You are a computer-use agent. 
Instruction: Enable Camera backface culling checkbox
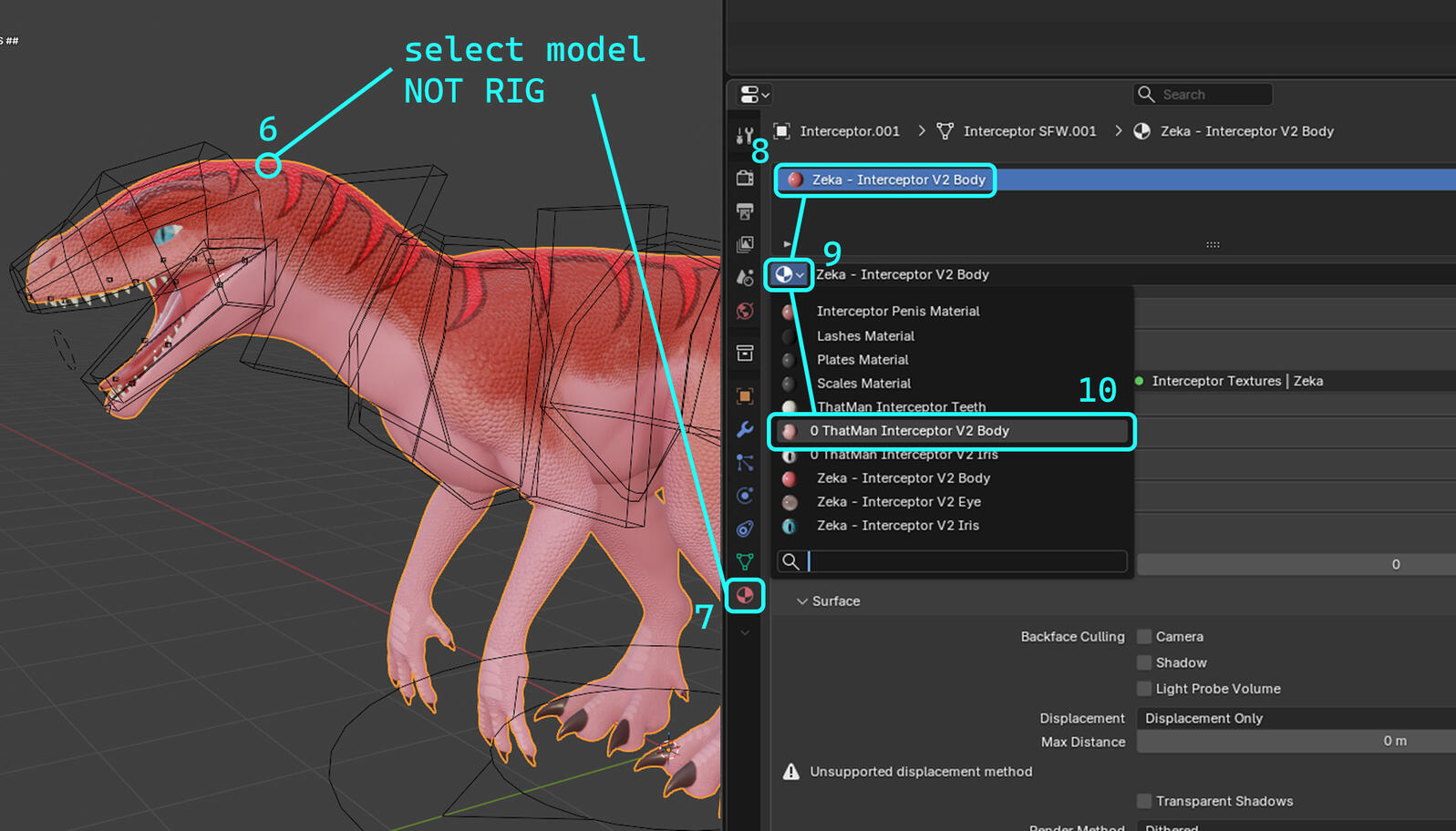point(1144,637)
